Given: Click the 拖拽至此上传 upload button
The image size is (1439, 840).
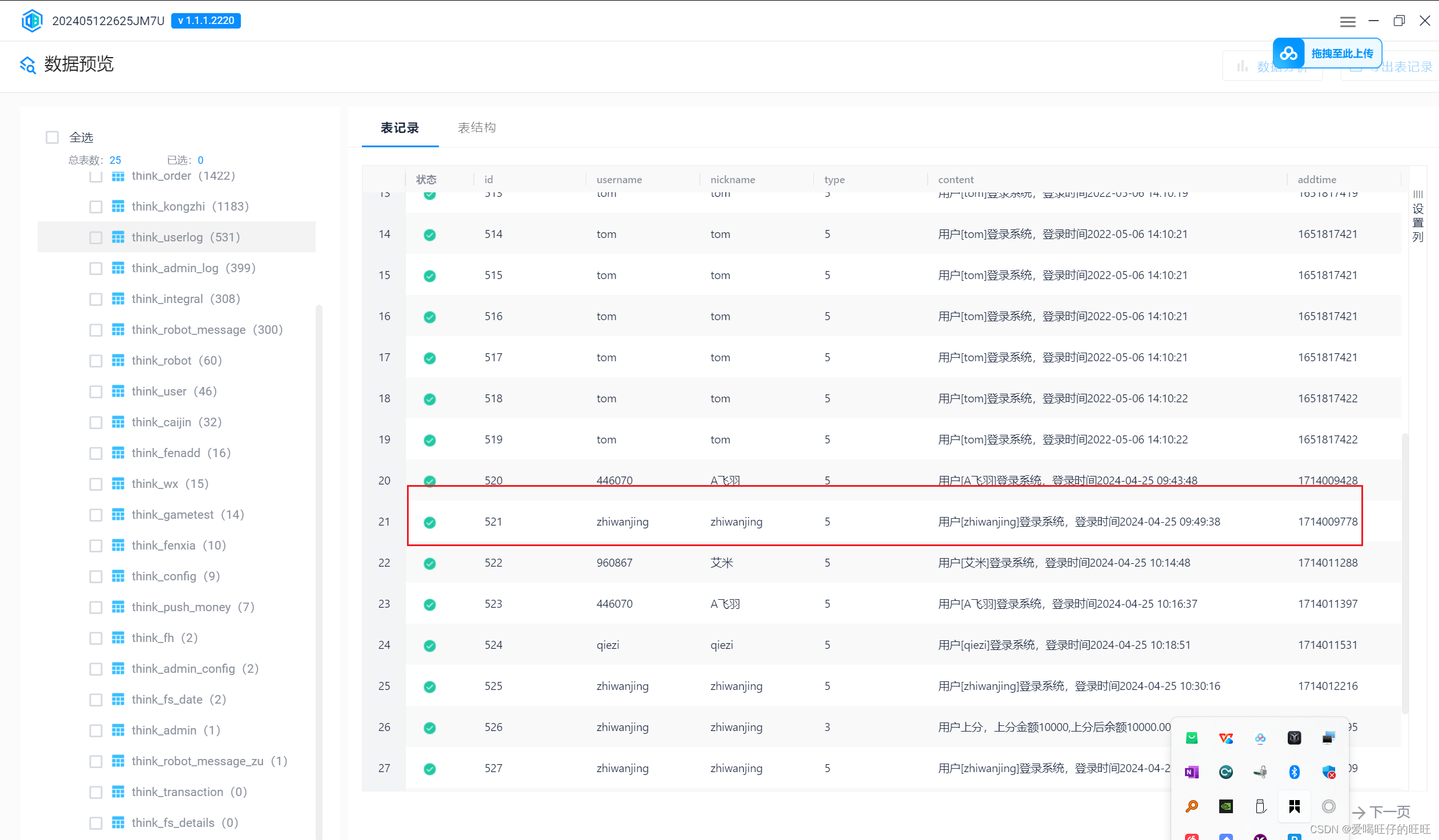Looking at the screenshot, I should click(x=1342, y=54).
